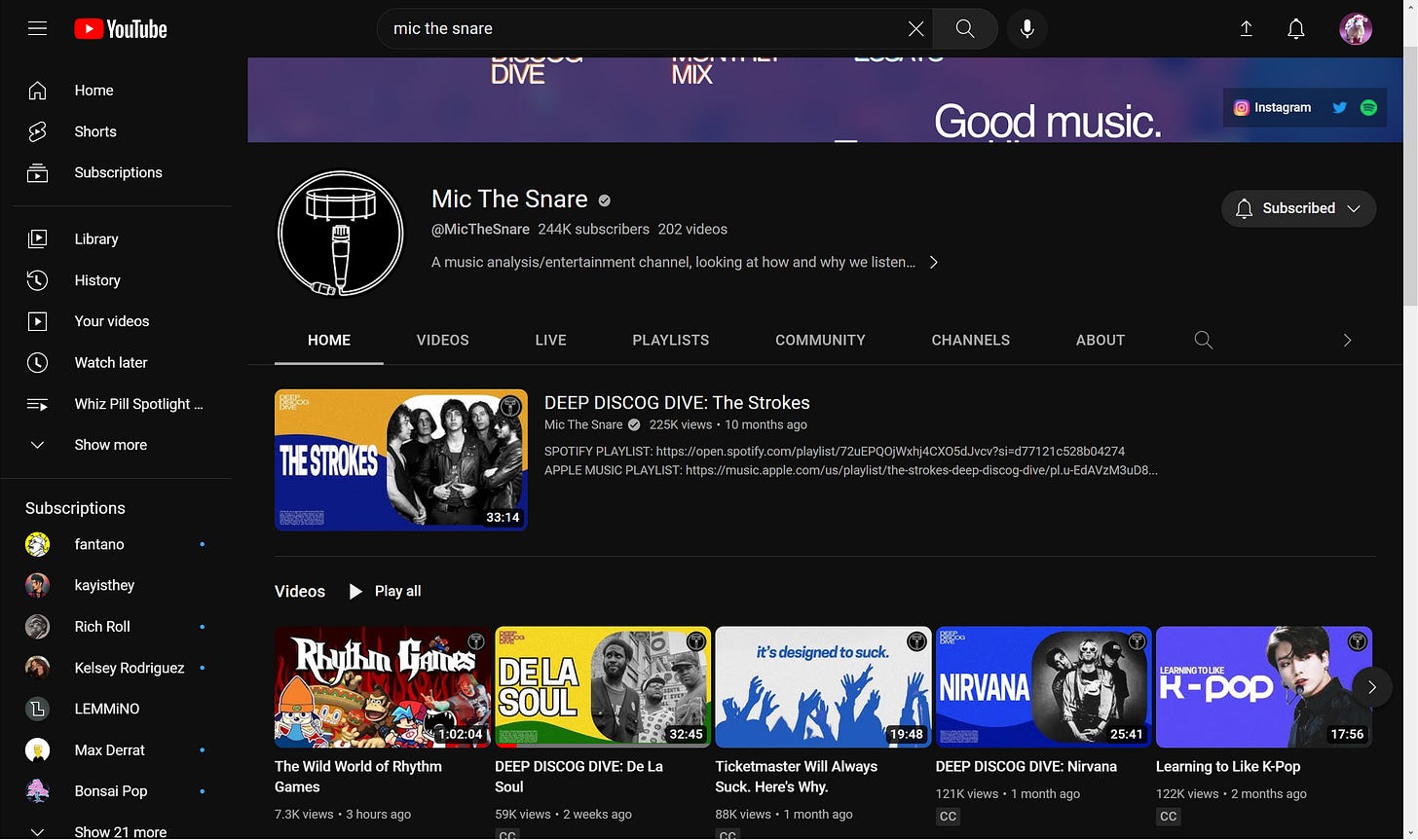Open Twitter icon on channel banner

pyautogui.click(x=1339, y=108)
